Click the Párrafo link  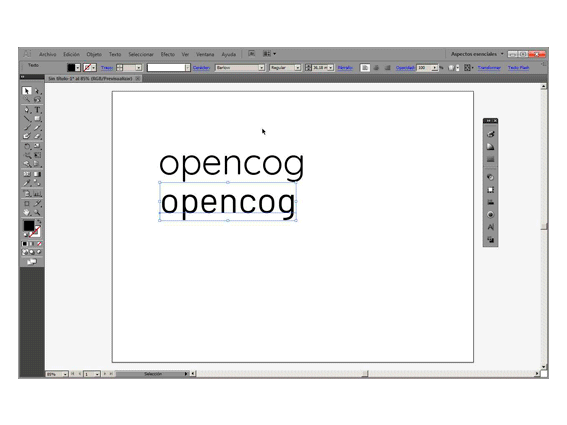[345, 68]
